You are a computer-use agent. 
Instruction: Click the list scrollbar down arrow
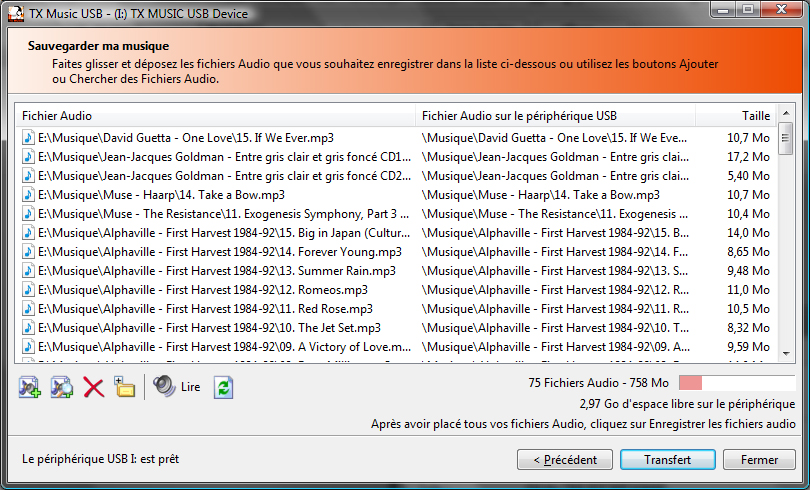[786, 354]
